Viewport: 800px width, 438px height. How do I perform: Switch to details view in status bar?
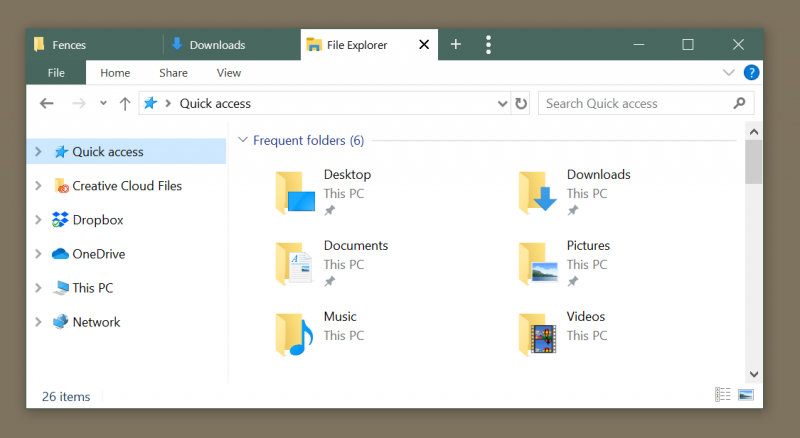tap(722, 395)
